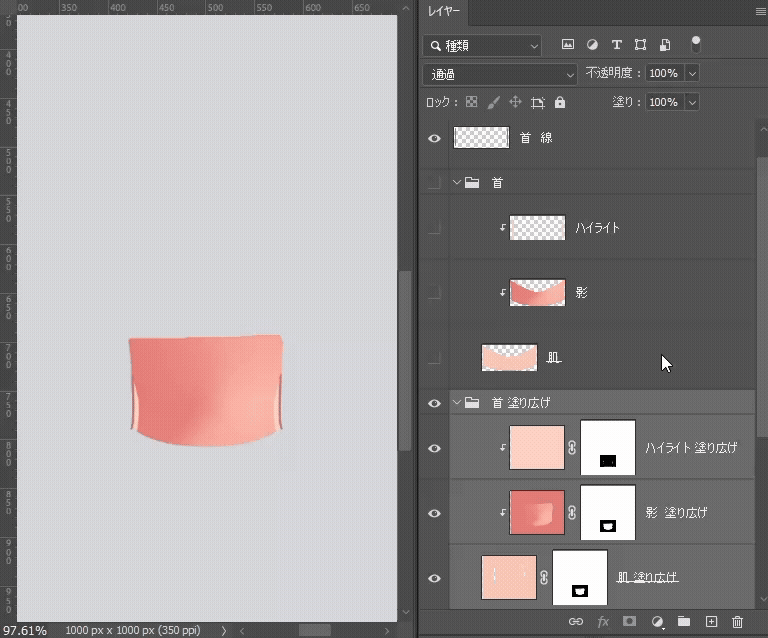The image size is (768, 638).
Task: Create a new layer group
Action: [x=684, y=621]
